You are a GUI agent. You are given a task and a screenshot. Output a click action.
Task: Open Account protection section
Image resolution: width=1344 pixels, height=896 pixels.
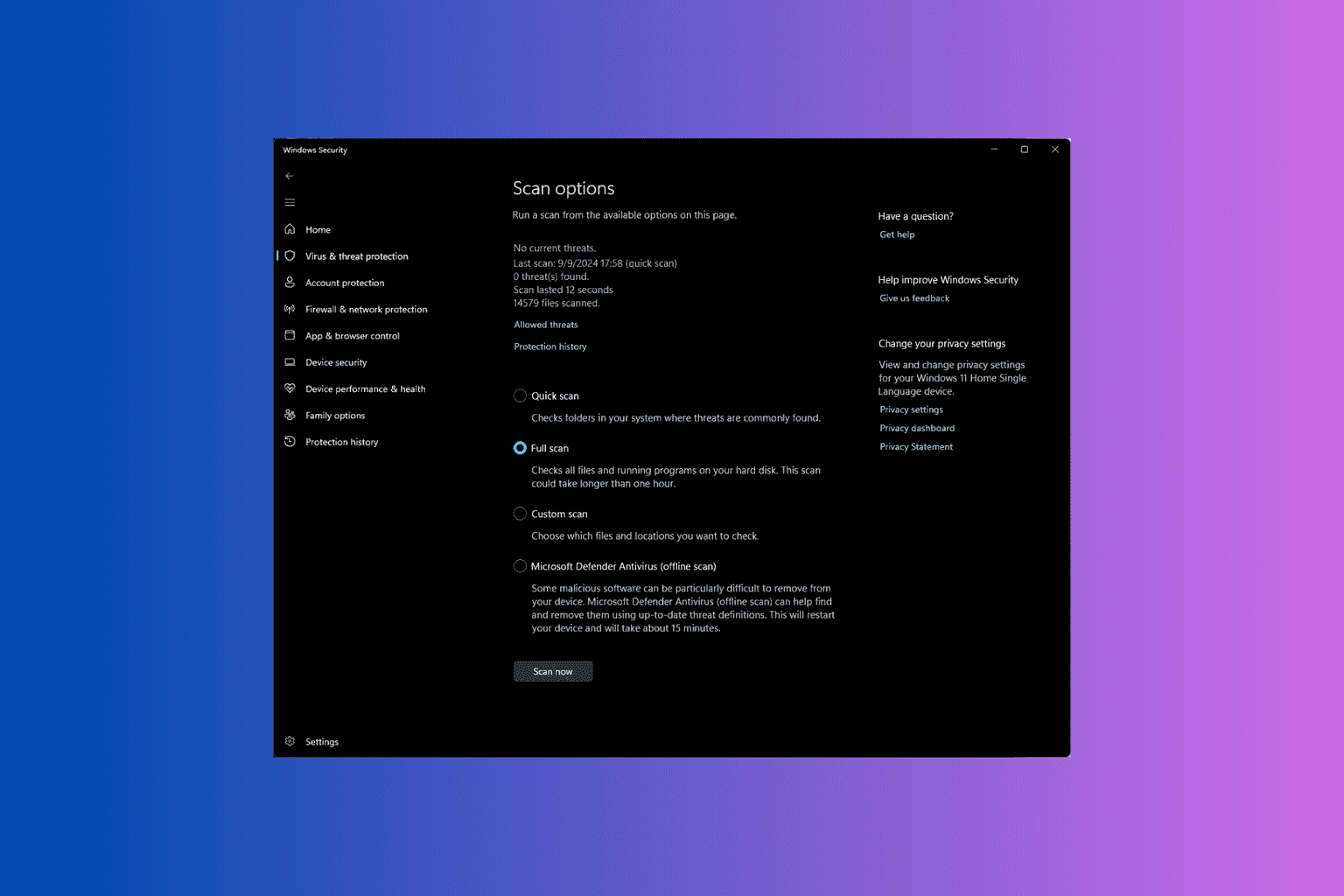(x=345, y=283)
